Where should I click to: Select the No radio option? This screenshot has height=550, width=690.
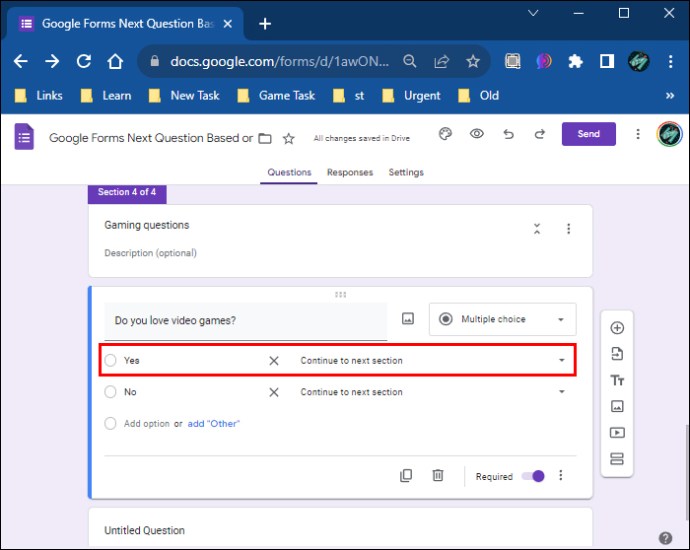(110, 392)
